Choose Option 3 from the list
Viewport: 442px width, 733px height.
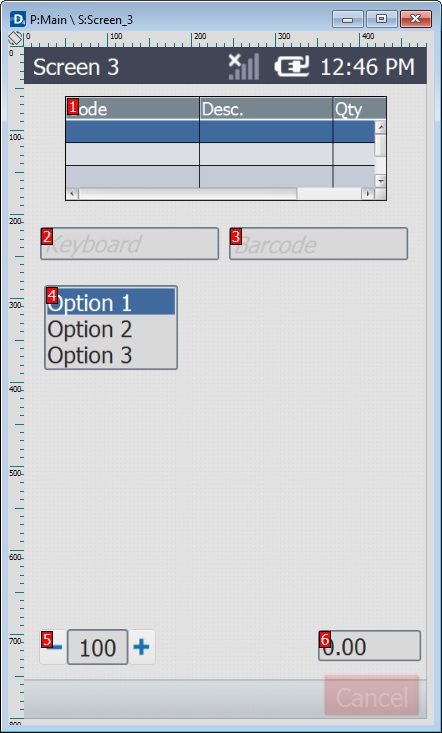(111, 355)
